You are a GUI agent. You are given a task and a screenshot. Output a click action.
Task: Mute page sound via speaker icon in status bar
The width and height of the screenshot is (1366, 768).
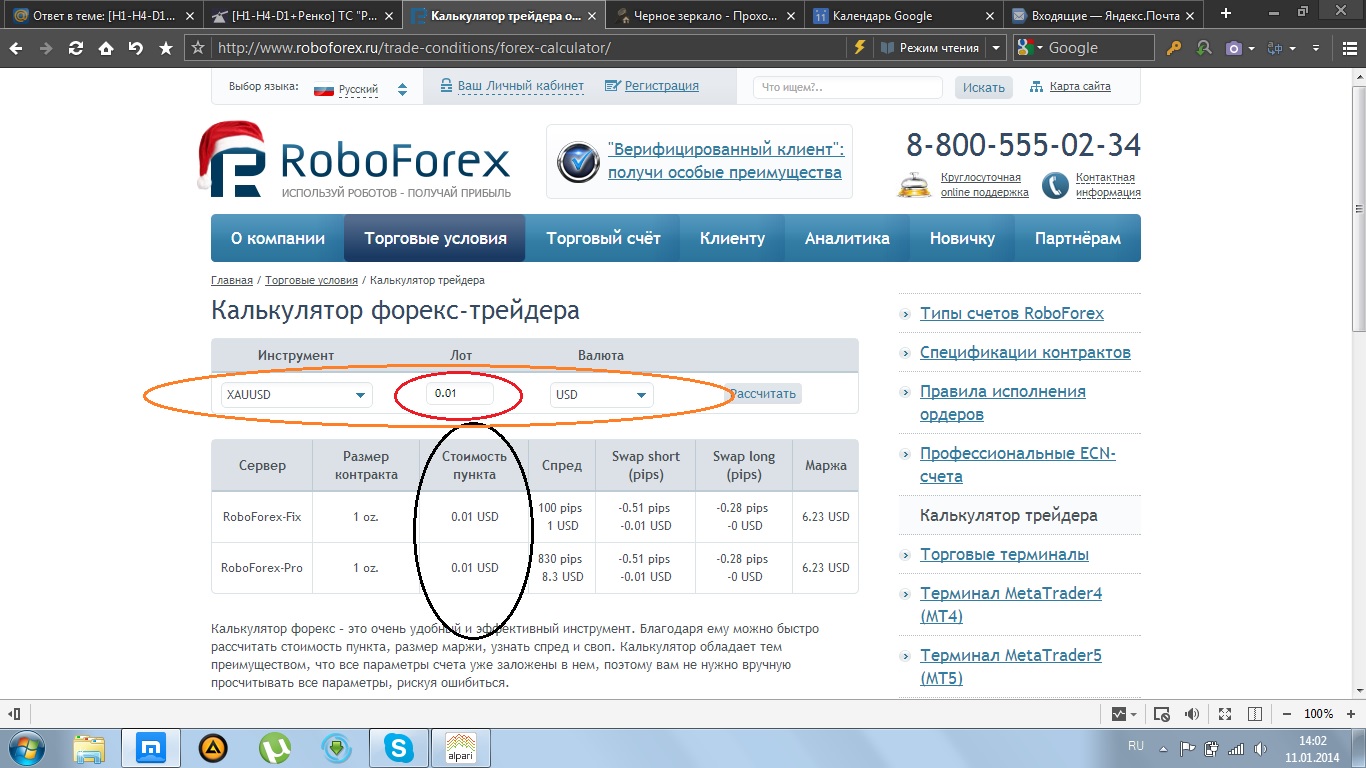[x=1191, y=714]
